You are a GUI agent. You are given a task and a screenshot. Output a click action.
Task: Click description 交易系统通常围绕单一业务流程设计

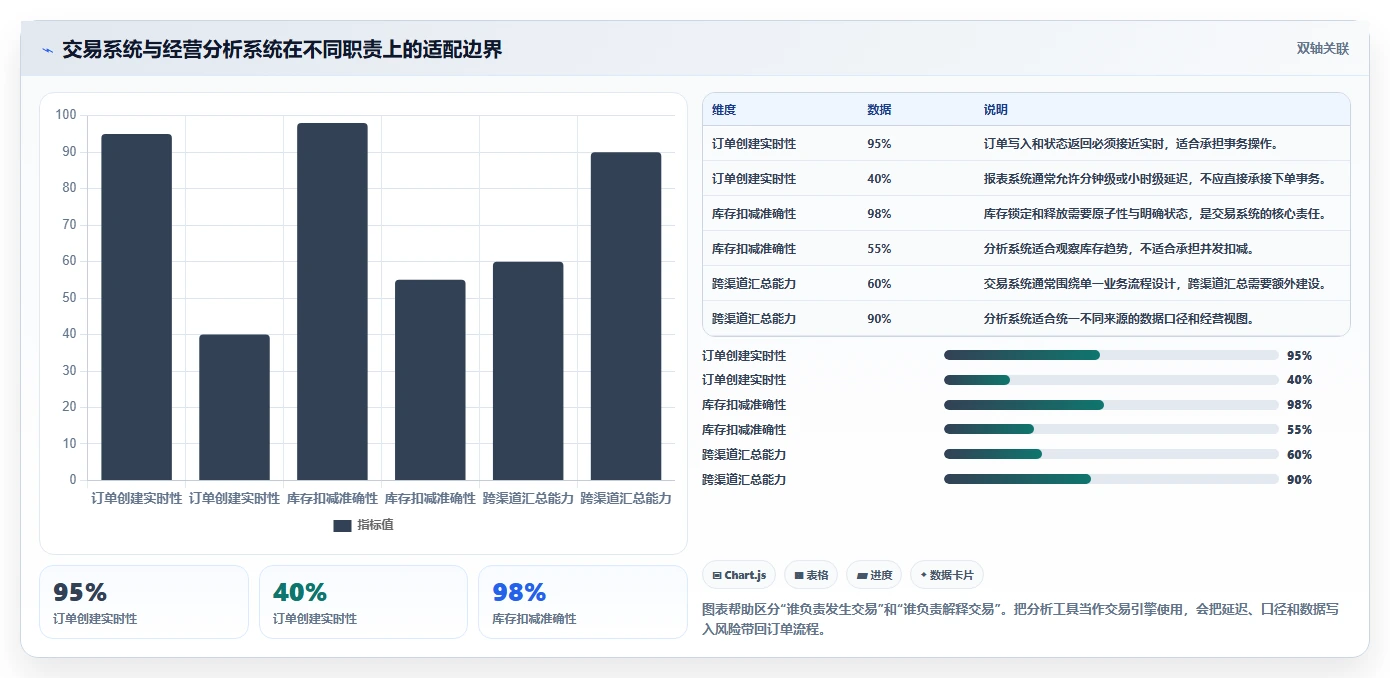(x=1155, y=284)
